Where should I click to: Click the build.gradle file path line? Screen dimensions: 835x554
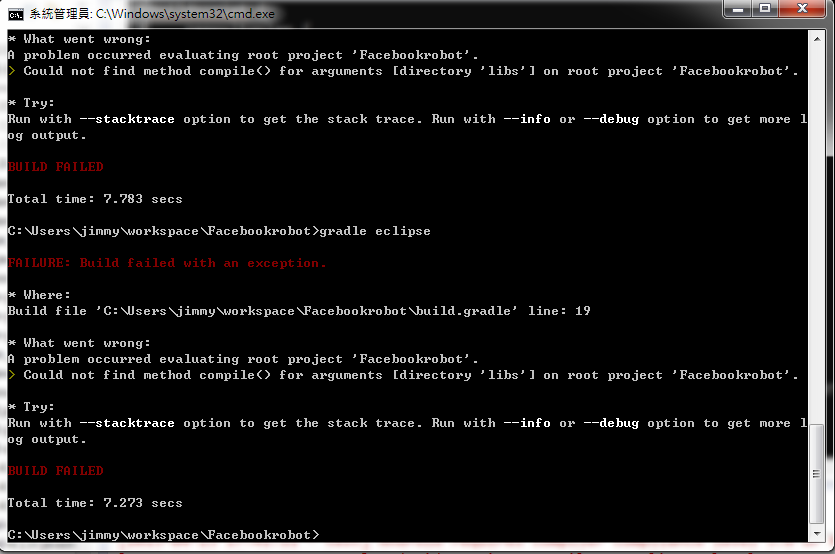pos(299,311)
